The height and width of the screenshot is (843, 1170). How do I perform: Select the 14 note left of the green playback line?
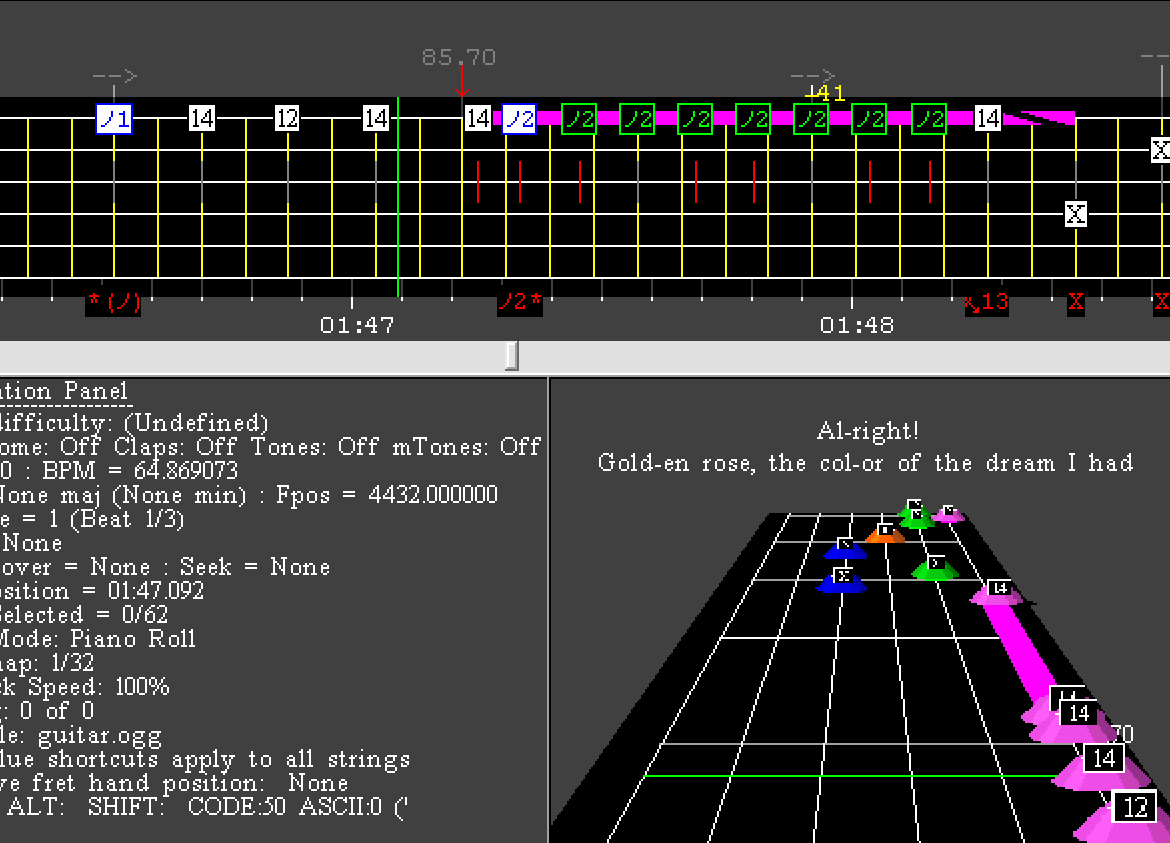[375, 119]
